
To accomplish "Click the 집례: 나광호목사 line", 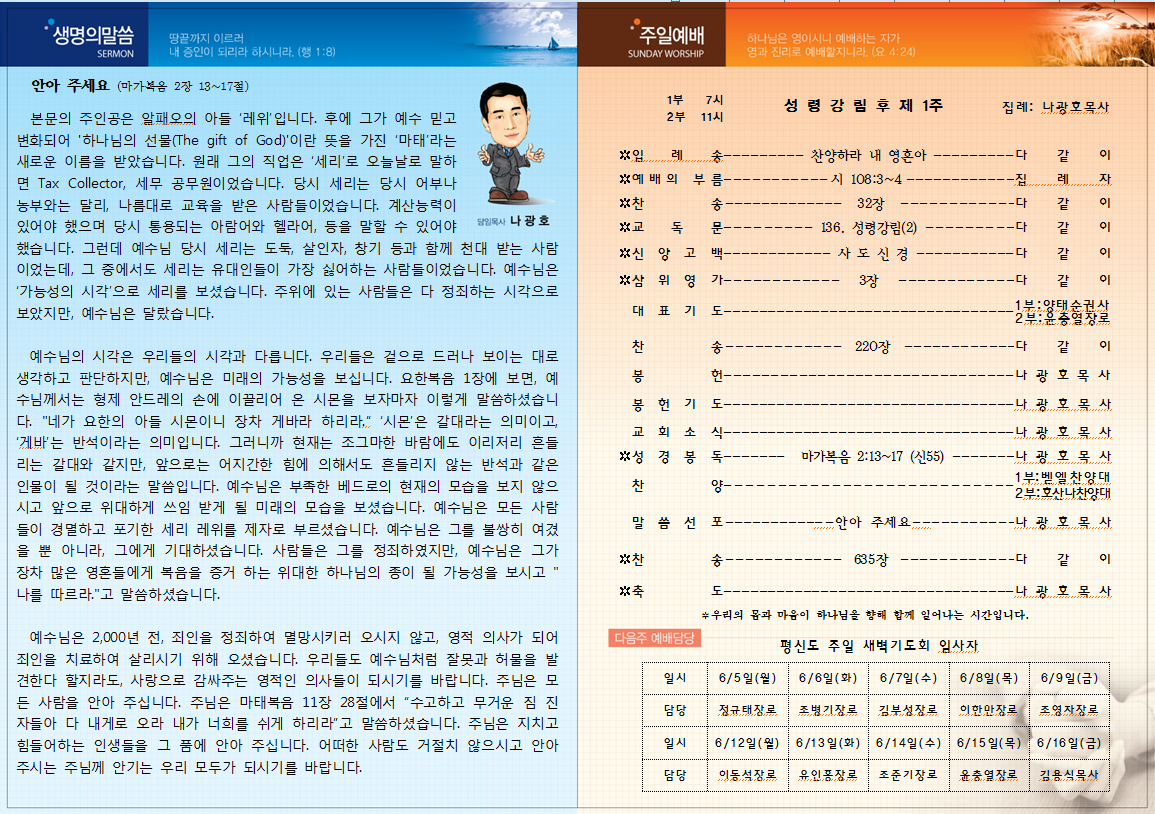I will point(1055,108).
